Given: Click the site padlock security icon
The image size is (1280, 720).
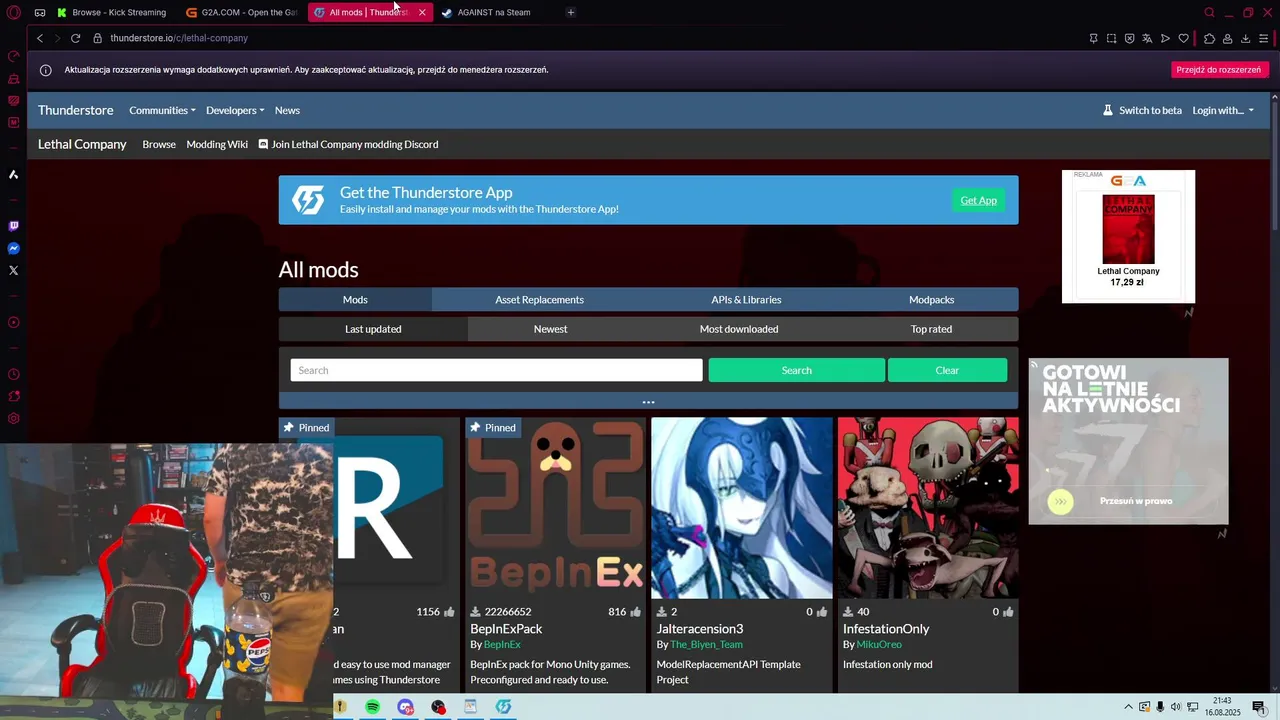Looking at the screenshot, I should 98,38.
